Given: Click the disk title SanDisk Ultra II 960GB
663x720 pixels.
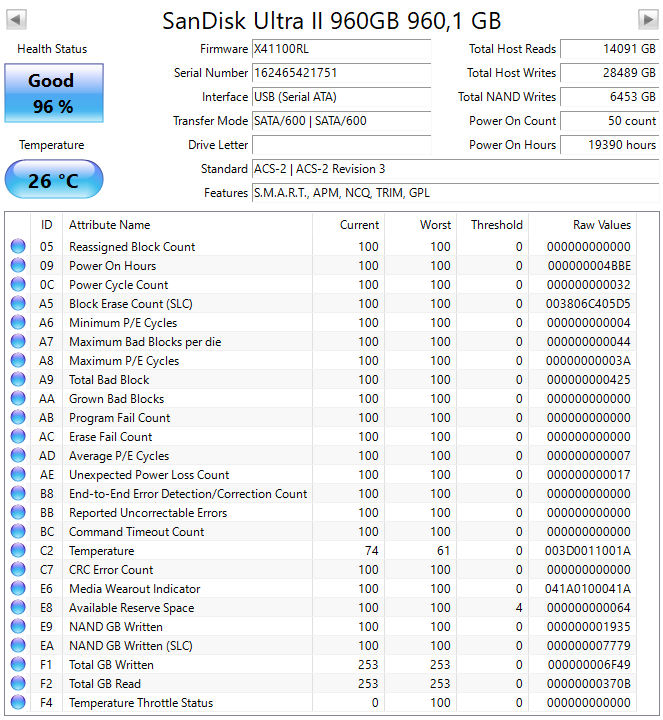Looking at the screenshot, I should coord(332,21).
